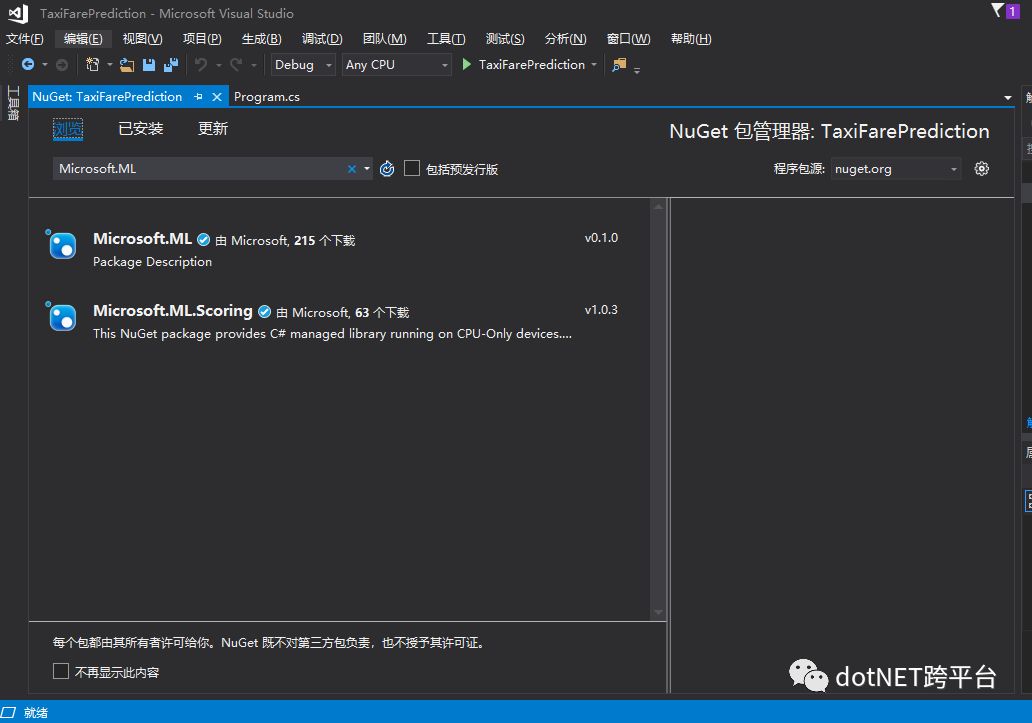Open the 调试(D) menu

point(322,39)
